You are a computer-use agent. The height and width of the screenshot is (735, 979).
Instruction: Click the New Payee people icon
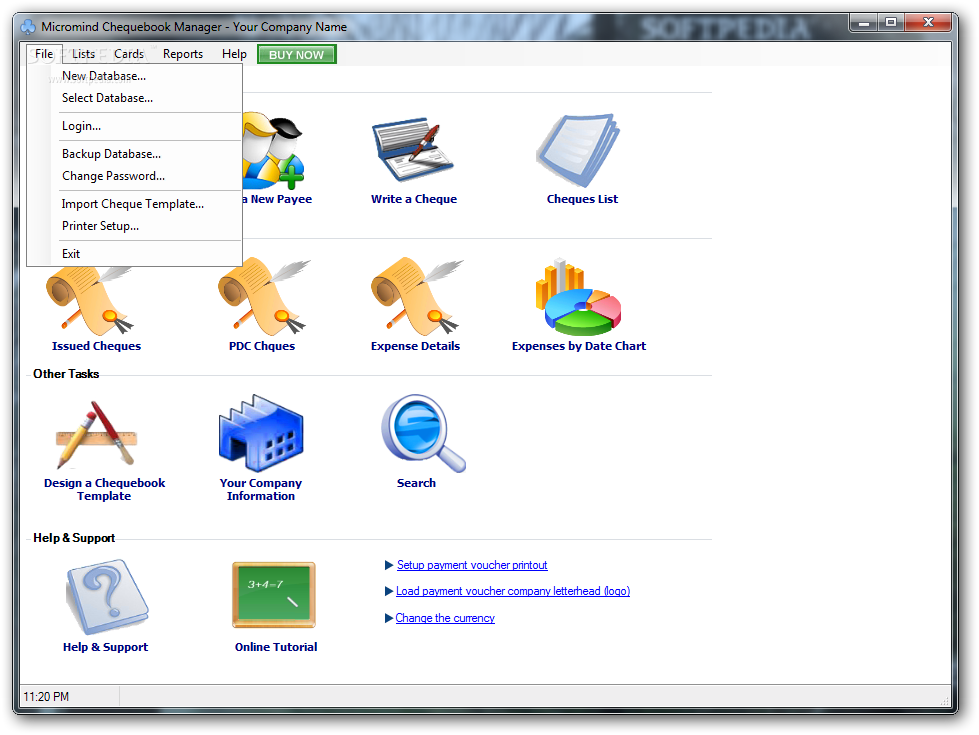click(x=273, y=150)
